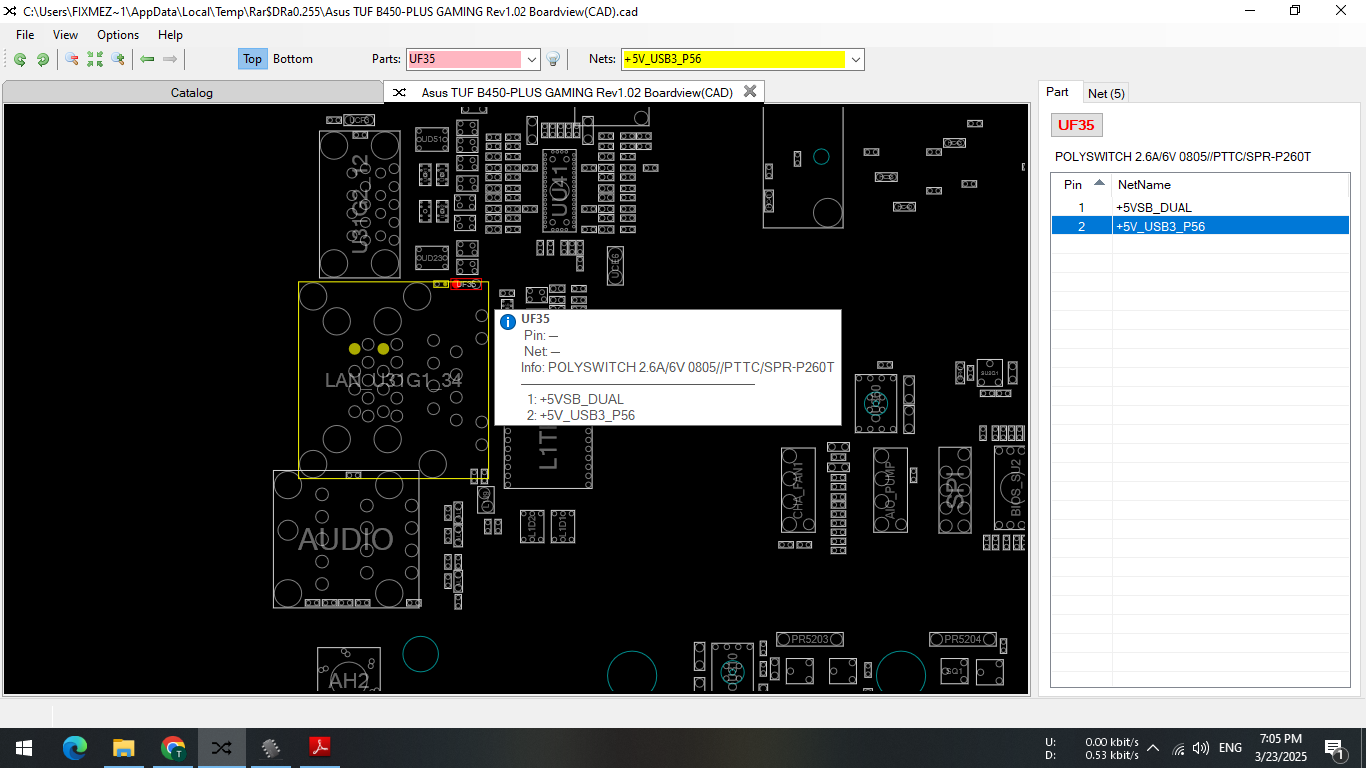Click the light bulb icon beside Parts
The image size is (1366, 768).
point(553,59)
